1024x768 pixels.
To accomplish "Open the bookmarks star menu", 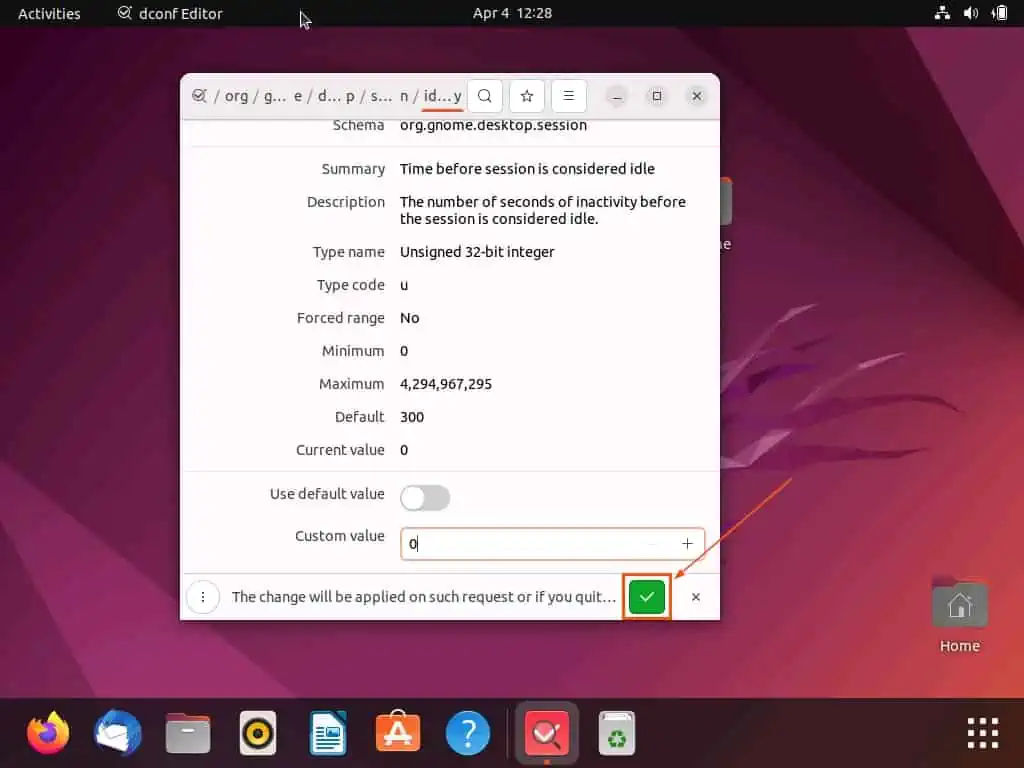I will 526,96.
